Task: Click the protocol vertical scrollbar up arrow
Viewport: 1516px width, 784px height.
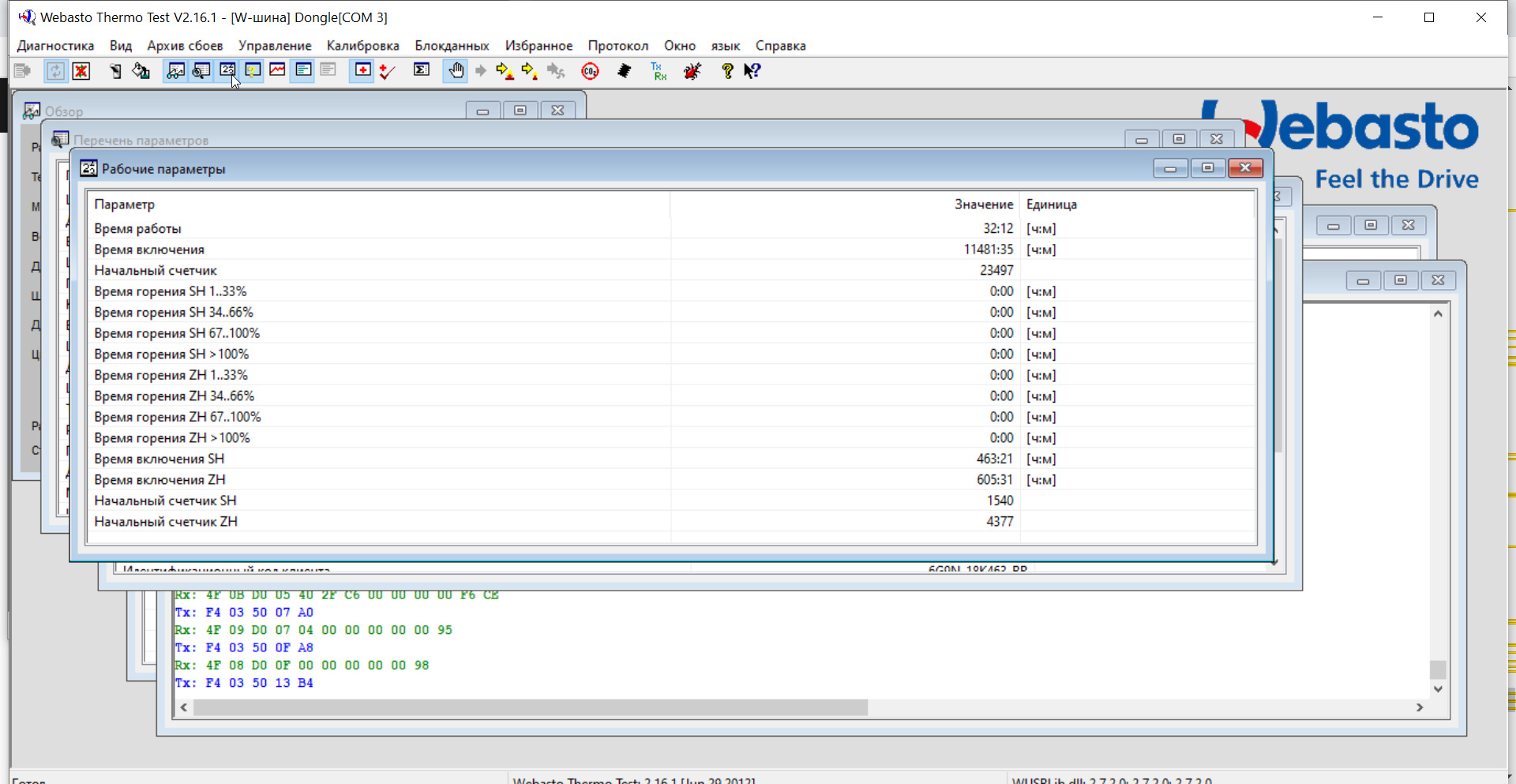Action: pyautogui.click(x=1438, y=314)
